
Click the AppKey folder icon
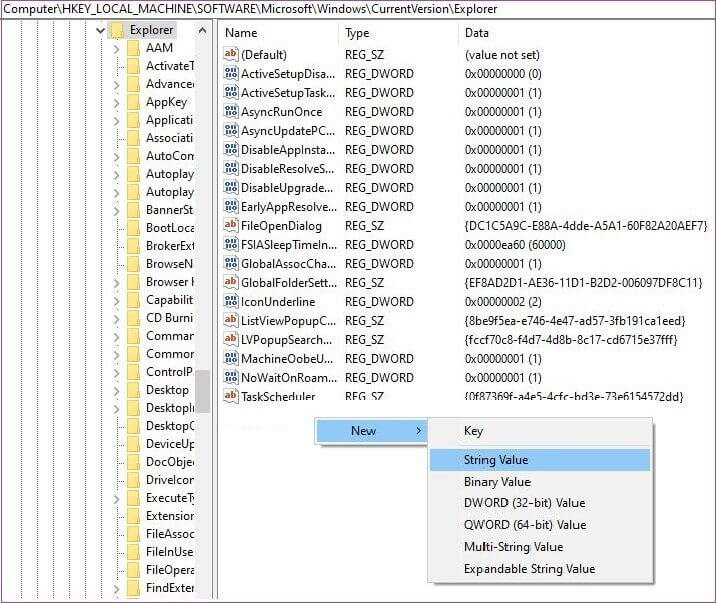133,102
